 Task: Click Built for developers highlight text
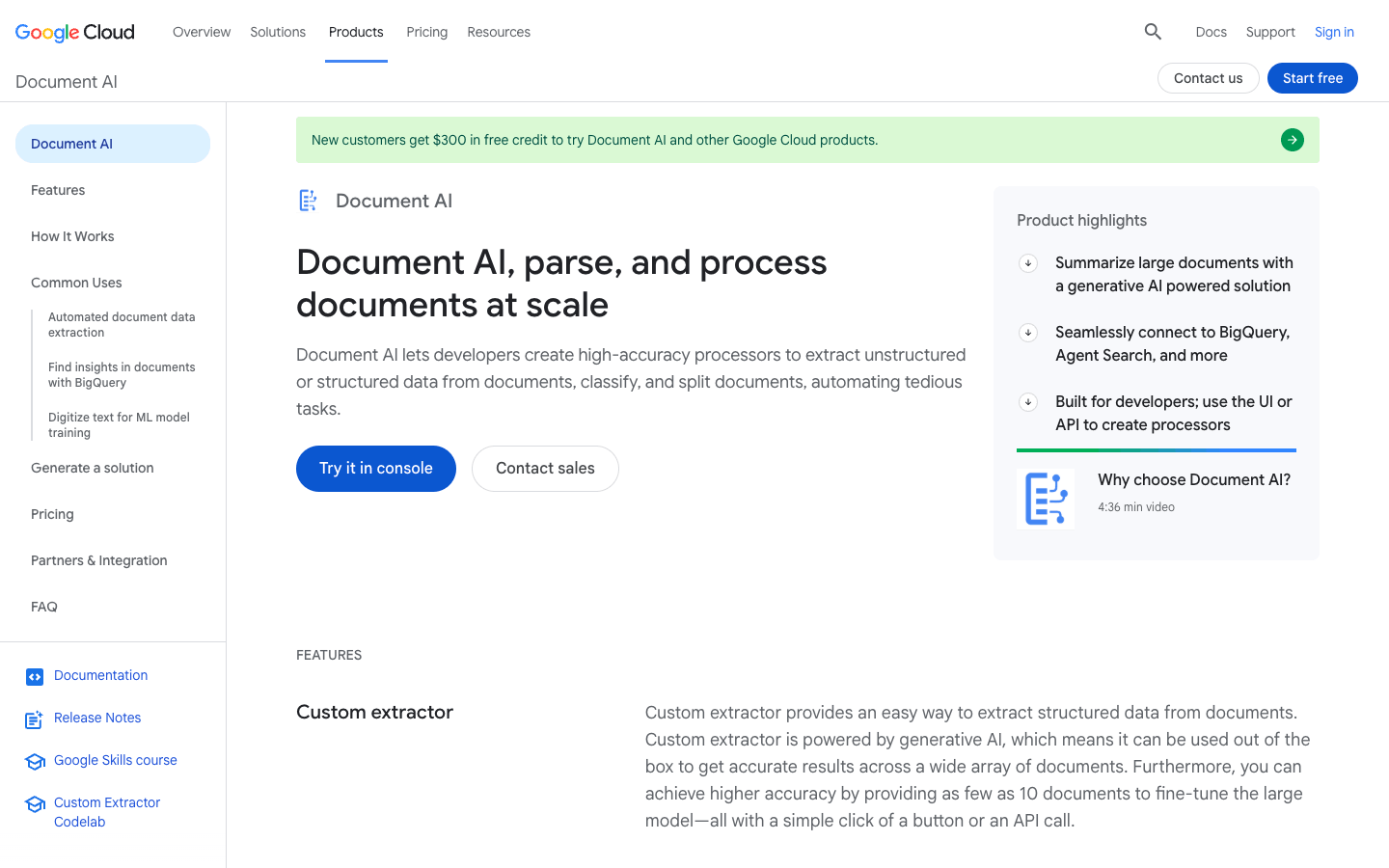click(x=1174, y=413)
